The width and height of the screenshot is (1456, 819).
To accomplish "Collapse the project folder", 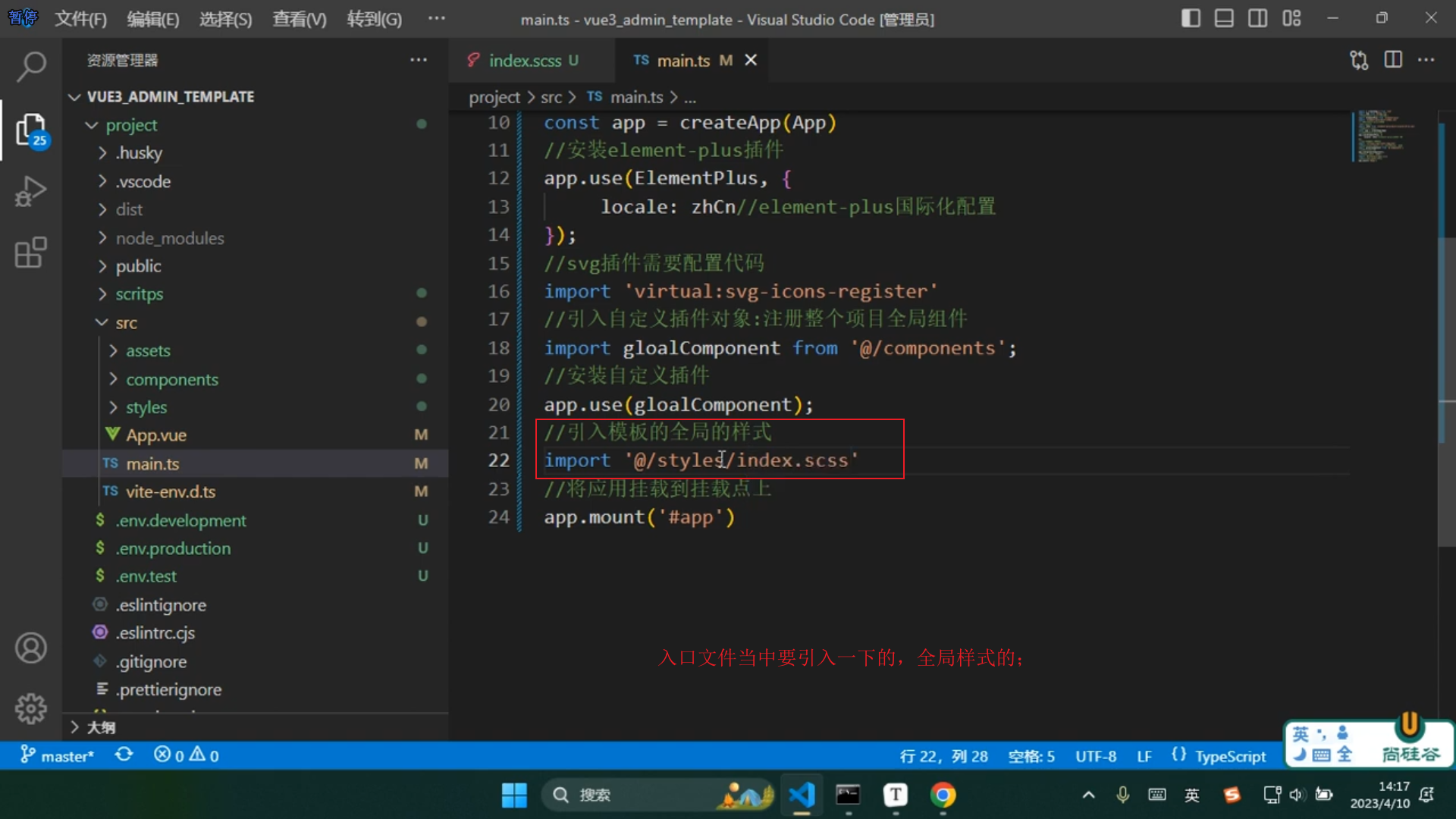I will (x=255, y=124).
